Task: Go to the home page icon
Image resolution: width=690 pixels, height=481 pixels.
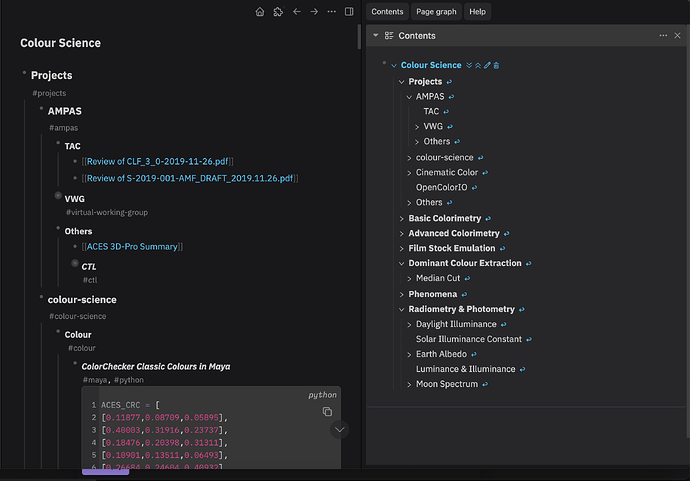Action: pyautogui.click(x=260, y=11)
